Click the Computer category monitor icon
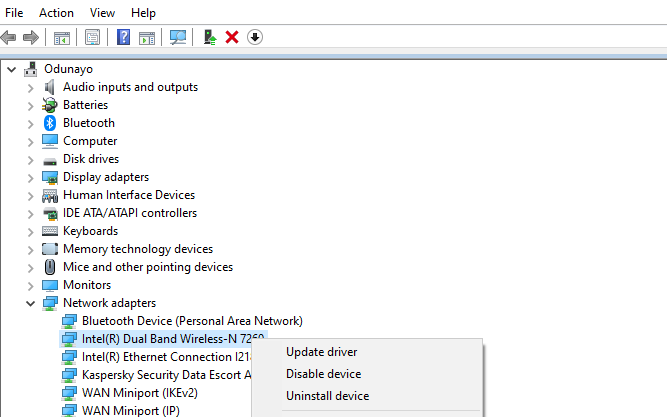667x417 pixels. tap(50, 141)
